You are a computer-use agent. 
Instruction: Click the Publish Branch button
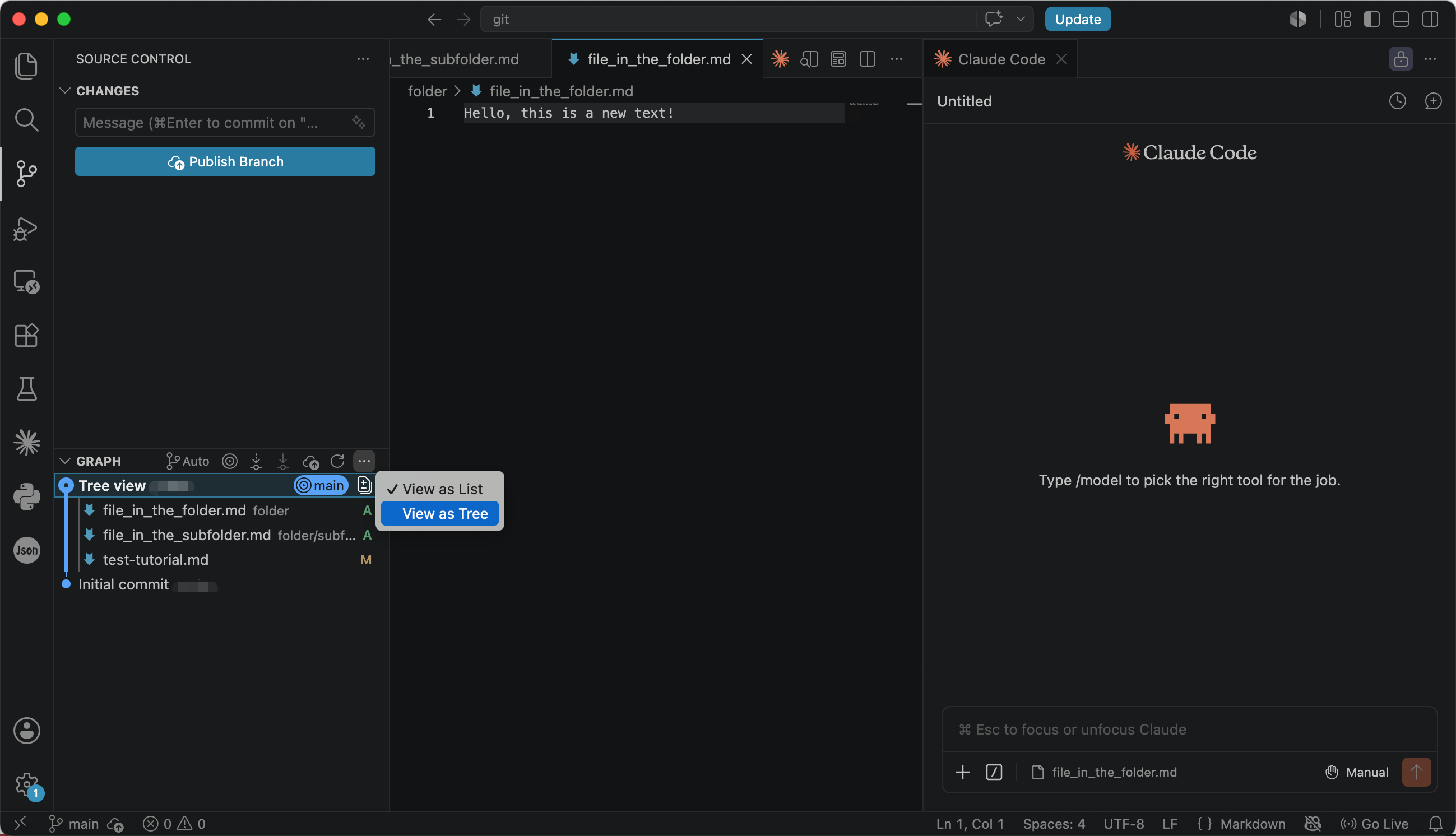[x=225, y=162]
